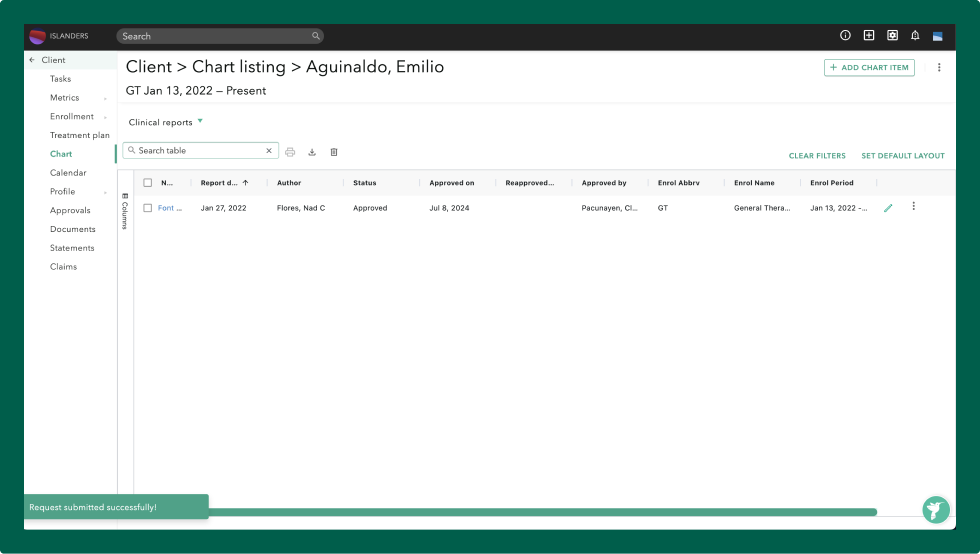Click the search magnifier icon in top bar

[x=316, y=36]
